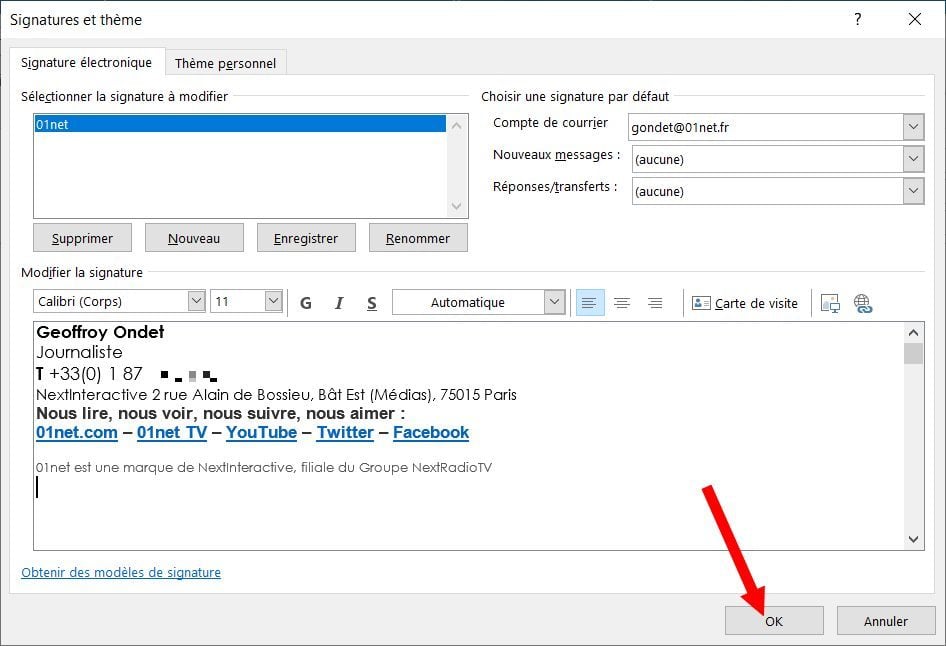Open the Calibri (Corps) font dropdown
The height and width of the screenshot is (646, 946).
pos(197,301)
